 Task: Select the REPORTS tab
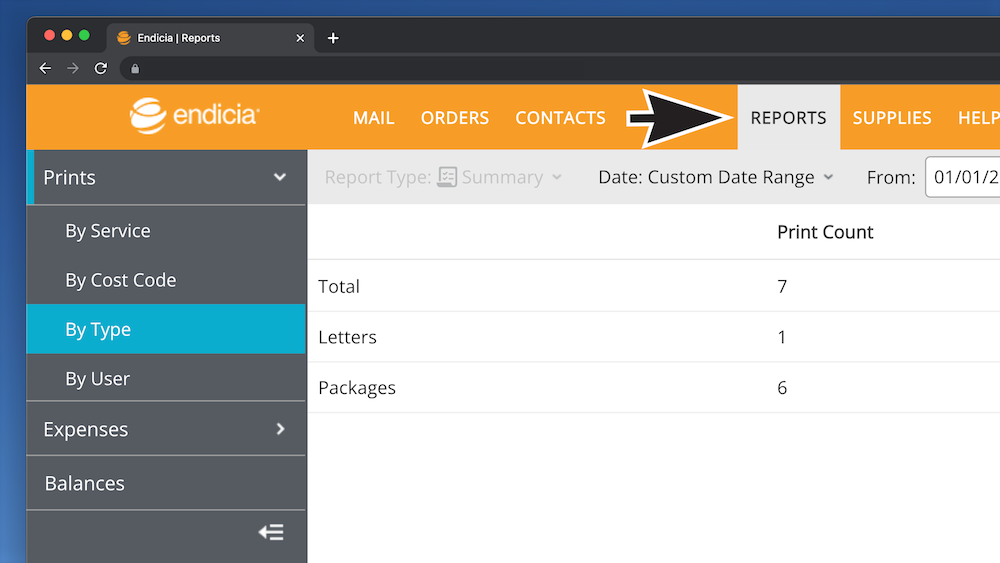coord(788,118)
